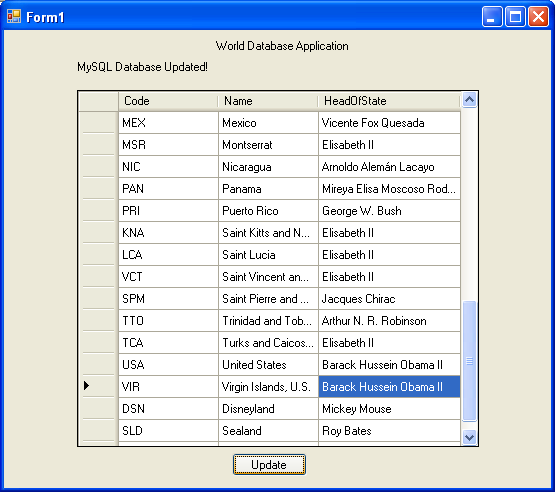Maximize the Form1 window
The height and width of the screenshot is (492, 555).
tap(515, 17)
